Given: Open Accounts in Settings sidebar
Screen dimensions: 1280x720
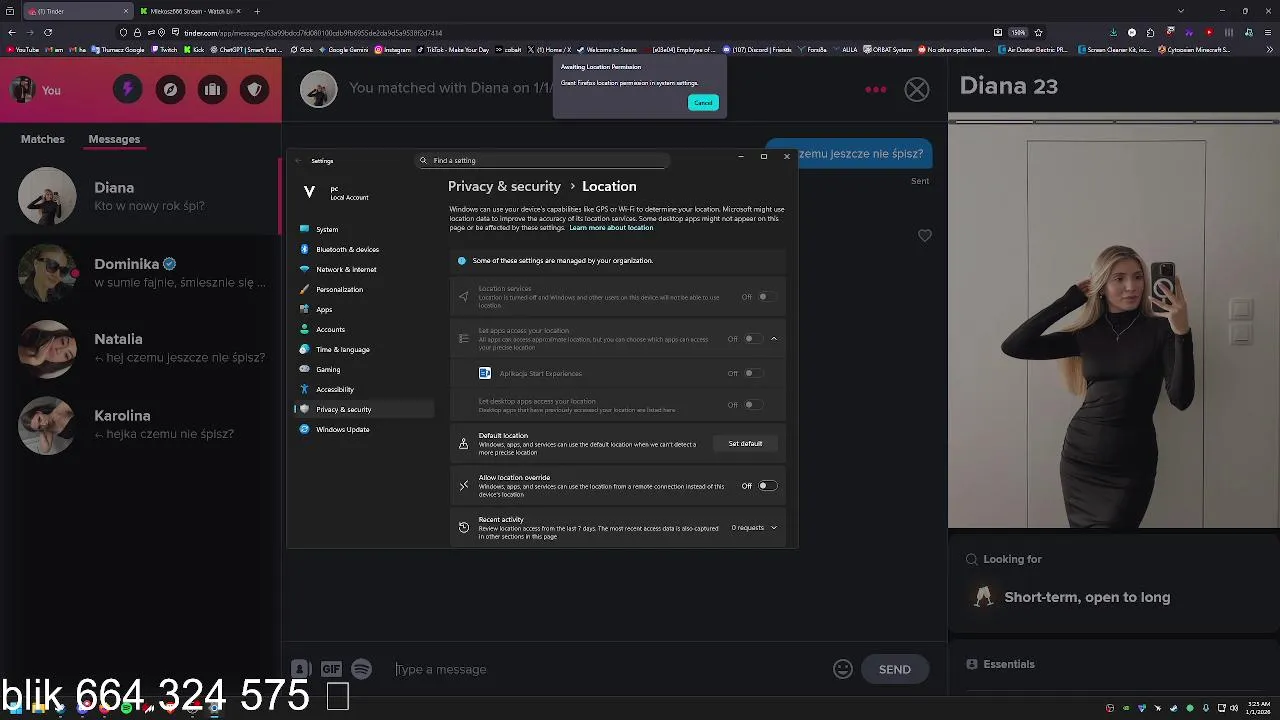Looking at the screenshot, I should point(364,329).
